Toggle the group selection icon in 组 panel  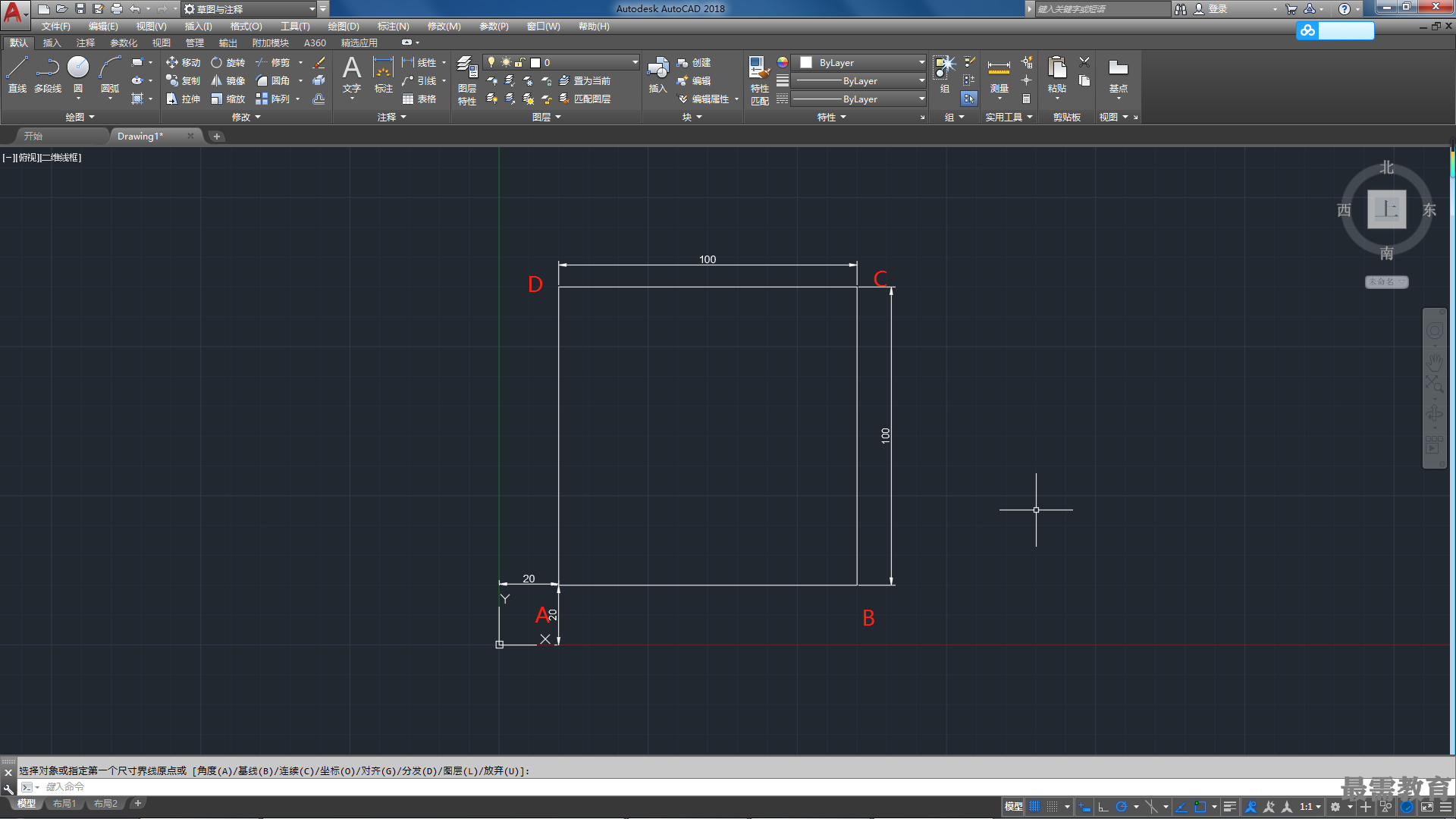pyautogui.click(x=969, y=99)
